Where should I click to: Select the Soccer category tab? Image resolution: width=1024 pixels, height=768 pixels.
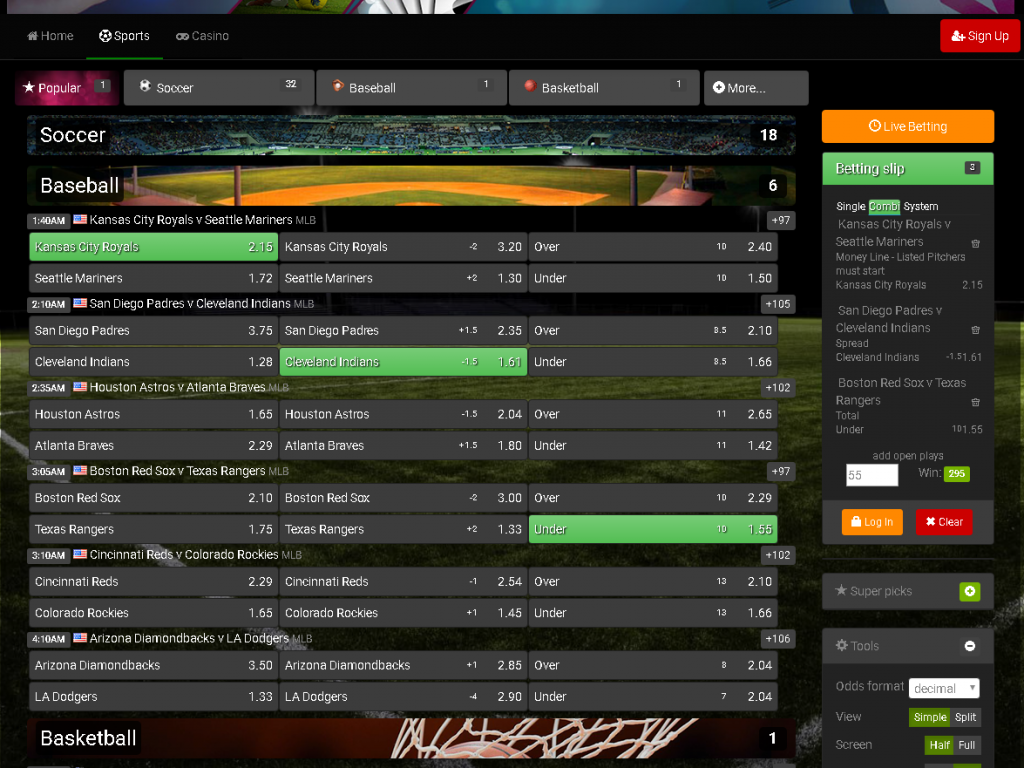[219, 88]
